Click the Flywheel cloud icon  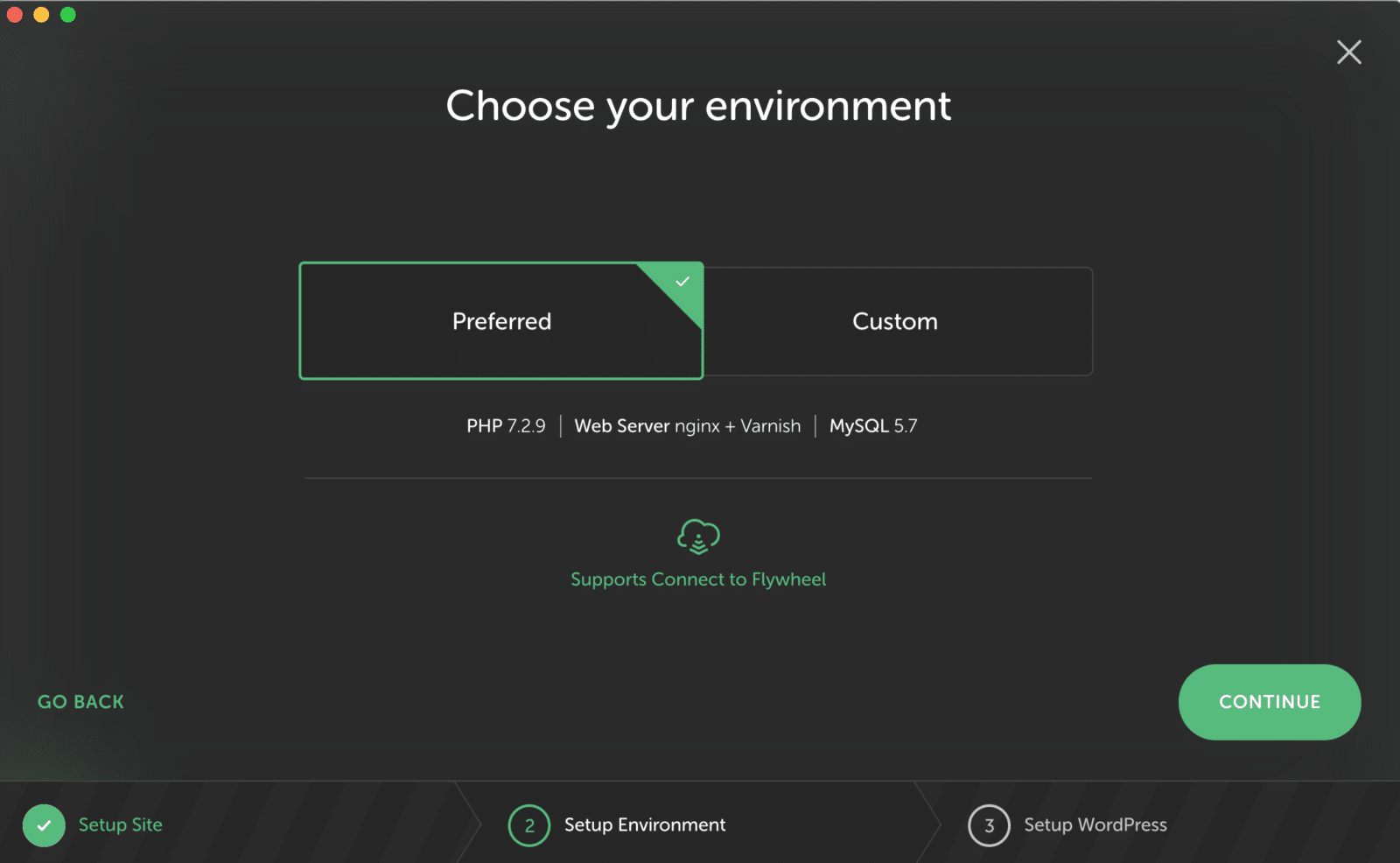click(698, 536)
